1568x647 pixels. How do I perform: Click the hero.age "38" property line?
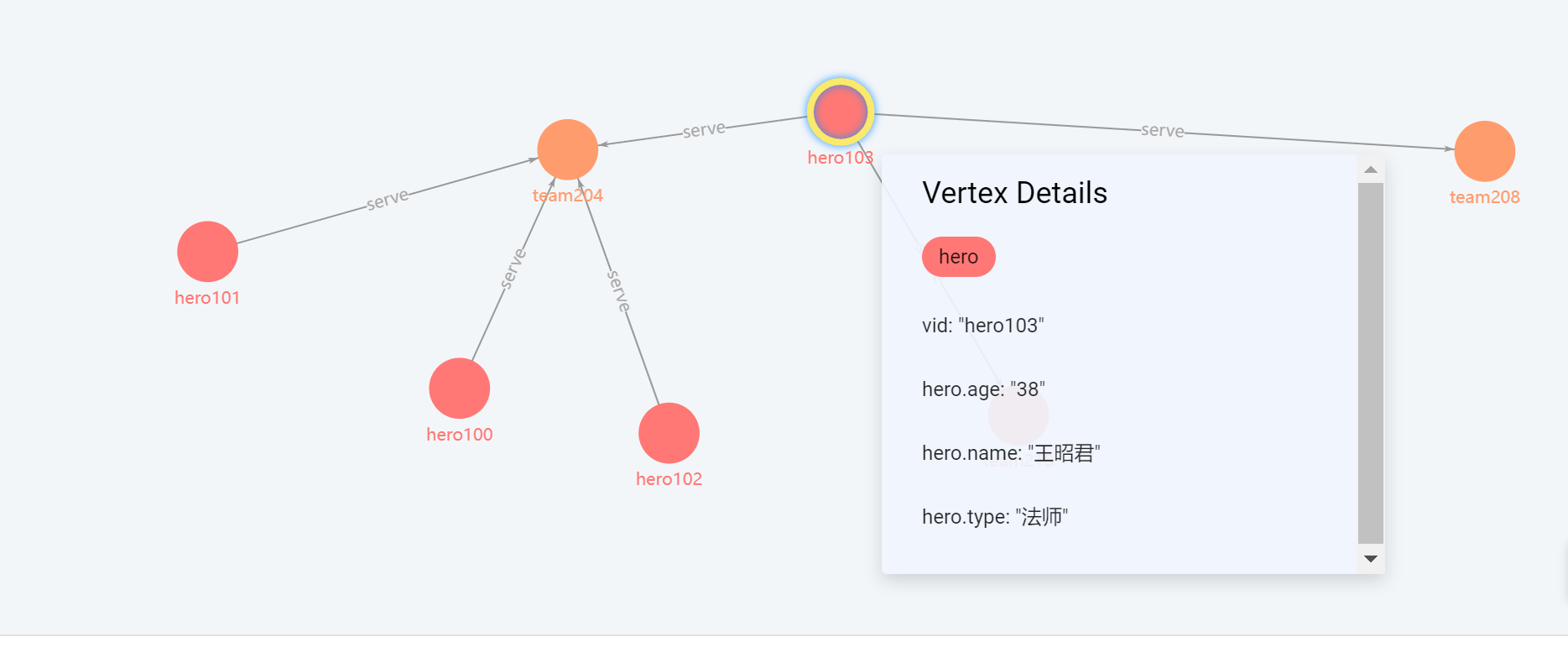click(x=983, y=389)
